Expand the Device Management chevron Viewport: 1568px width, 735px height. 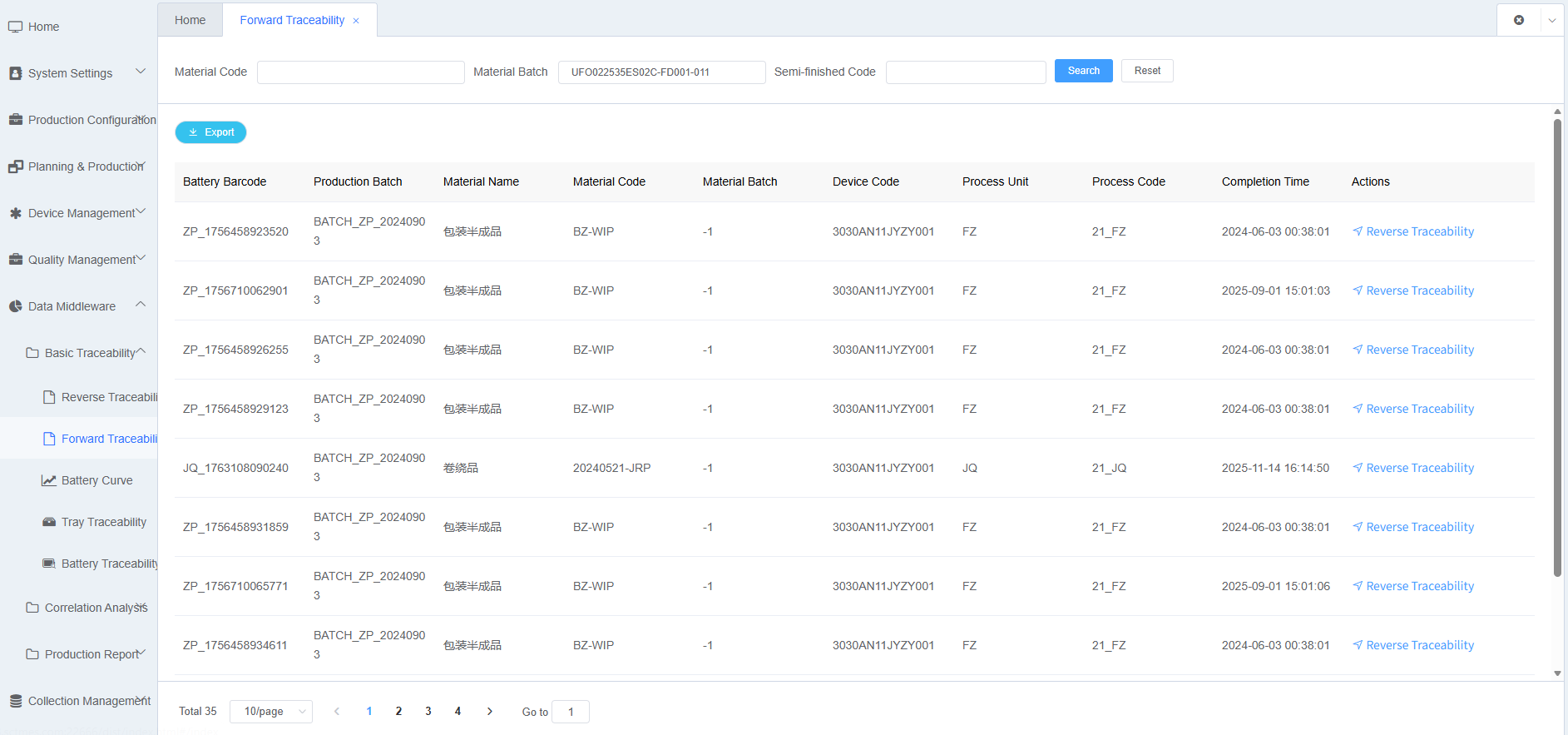[x=141, y=211]
